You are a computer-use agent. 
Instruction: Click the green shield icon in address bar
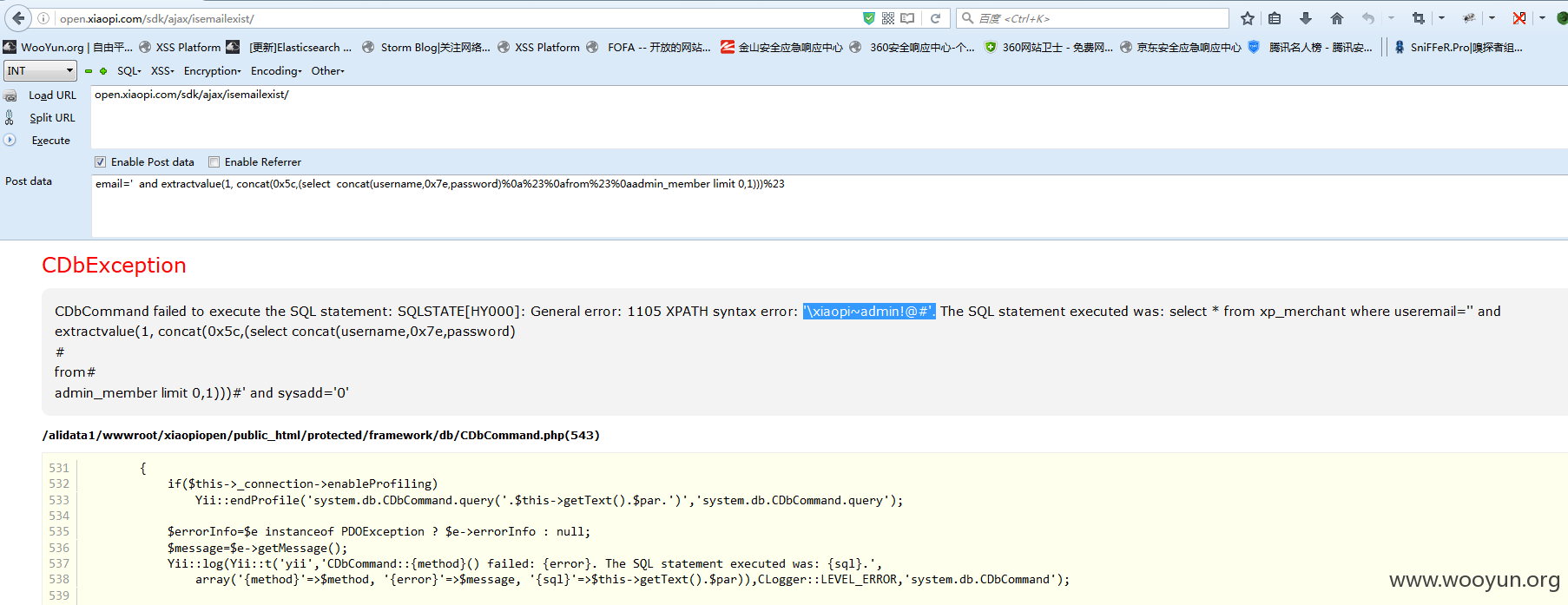click(868, 18)
